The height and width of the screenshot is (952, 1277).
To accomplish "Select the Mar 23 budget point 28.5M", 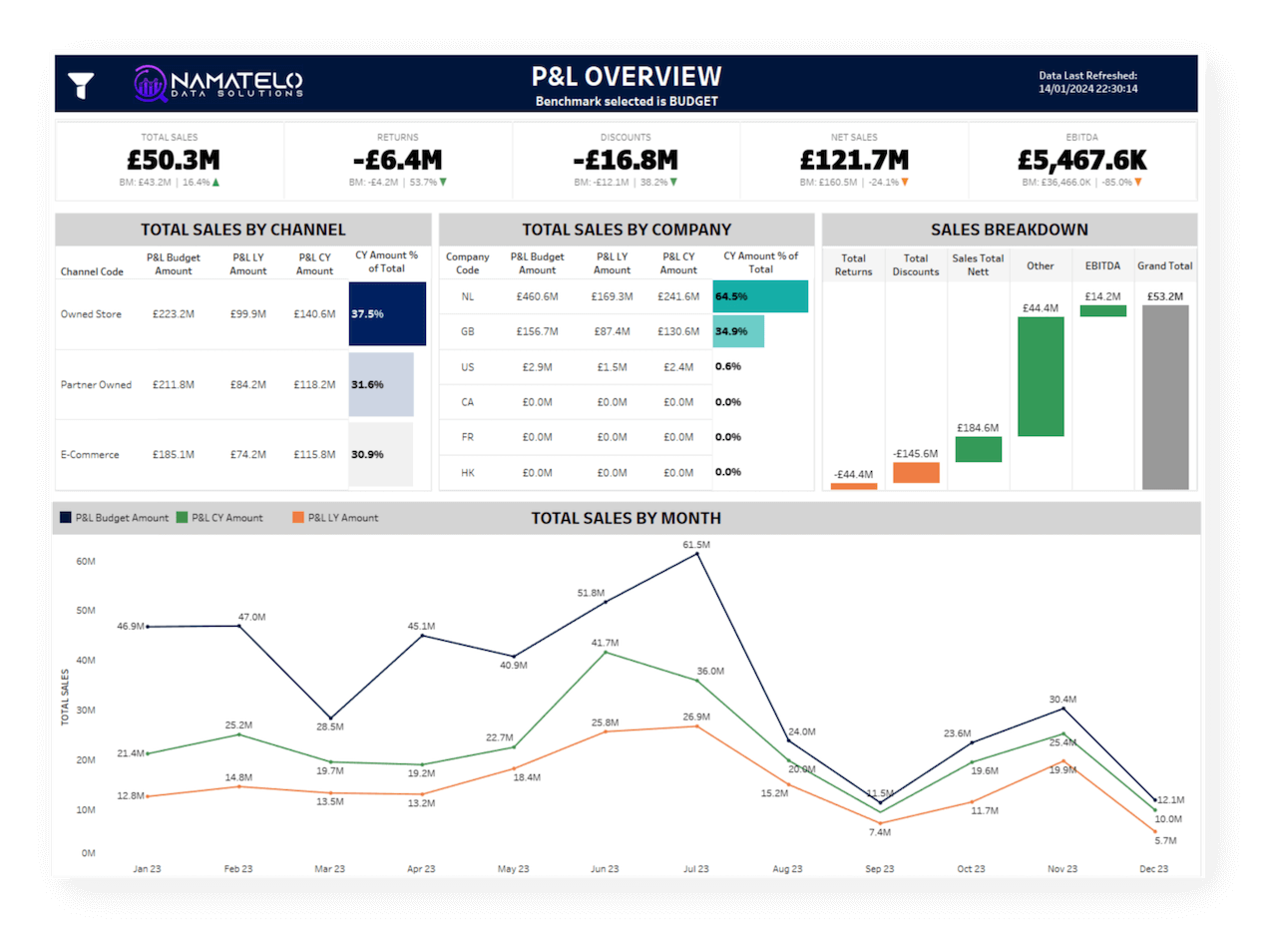I will tap(331, 717).
